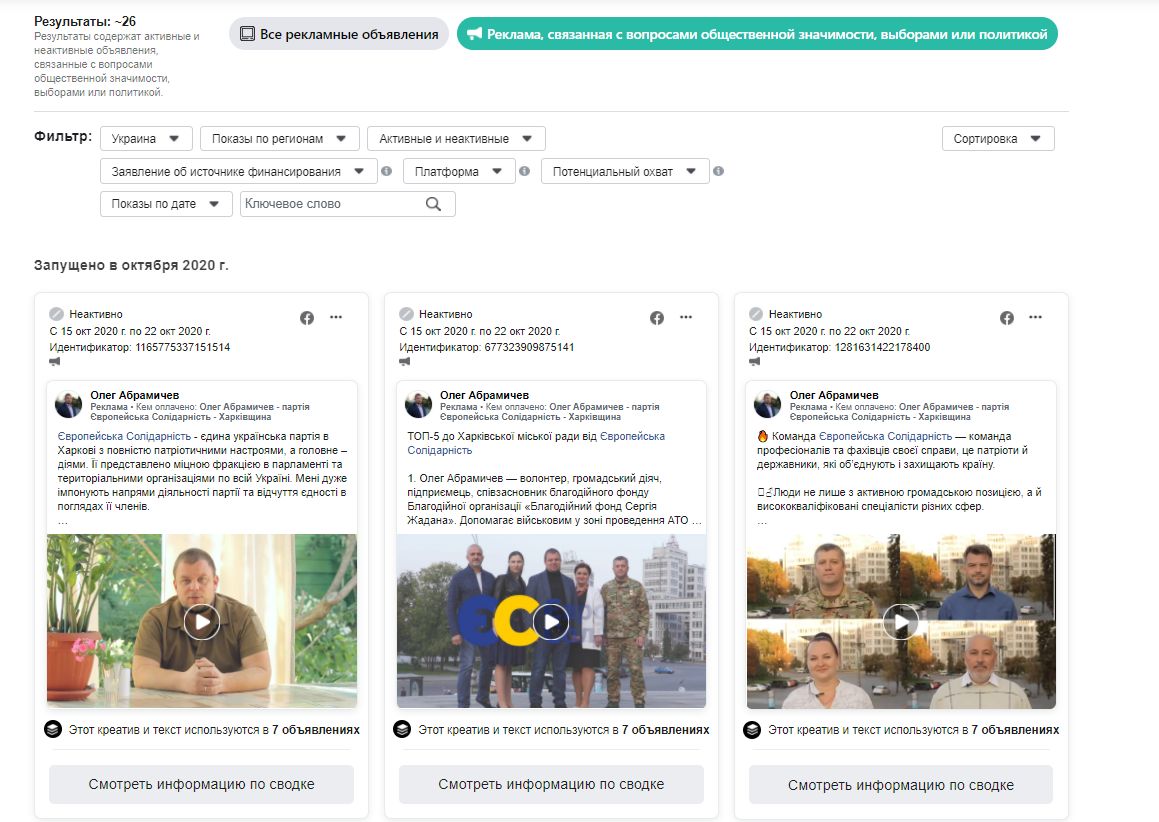Screen dimensions: 1159x822
Task: Click Олег Абрамичев page name in second ad
Action: [484, 395]
